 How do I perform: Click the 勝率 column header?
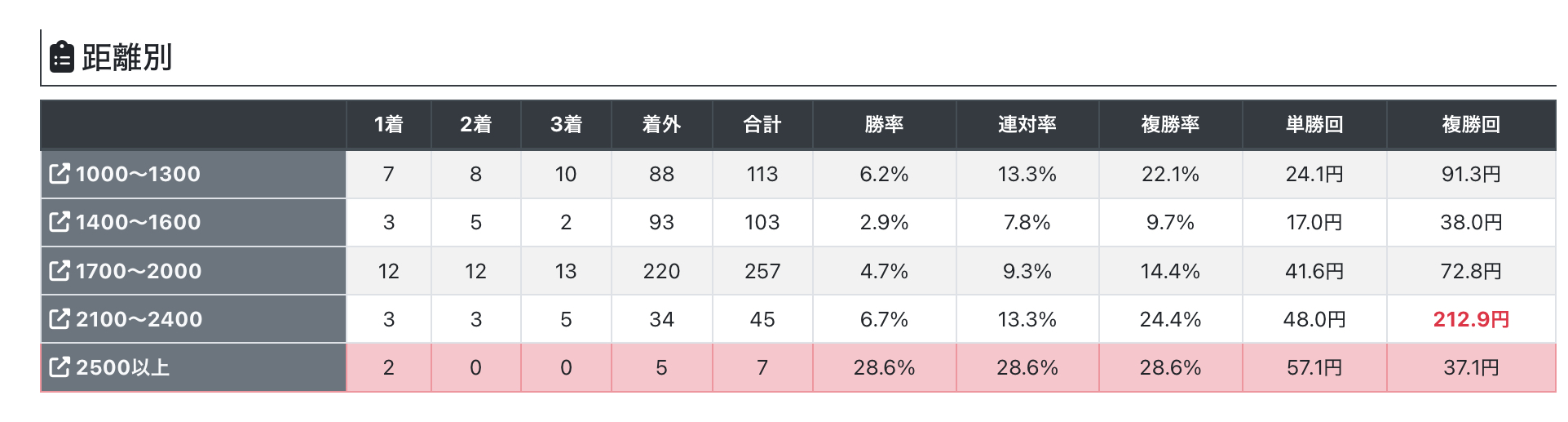pyautogui.click(x=884, y=124)
